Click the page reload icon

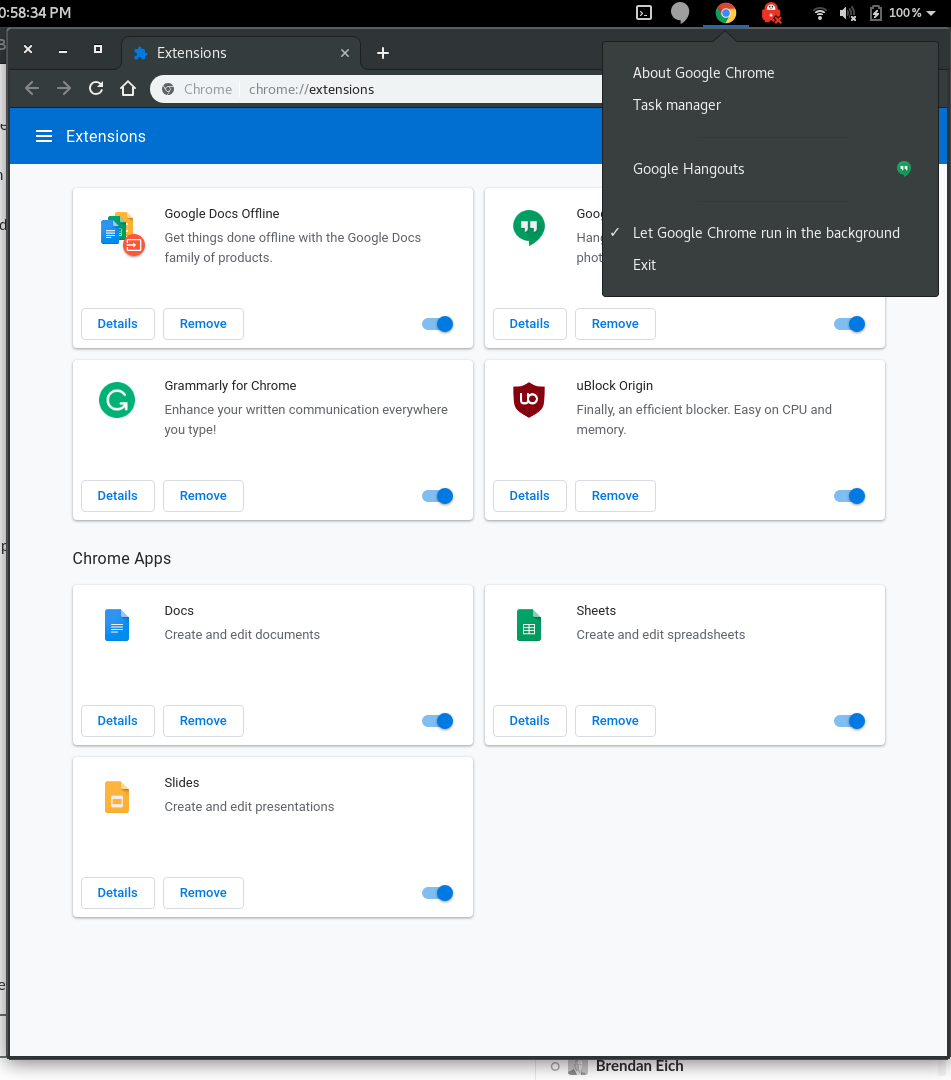point(95,88)
